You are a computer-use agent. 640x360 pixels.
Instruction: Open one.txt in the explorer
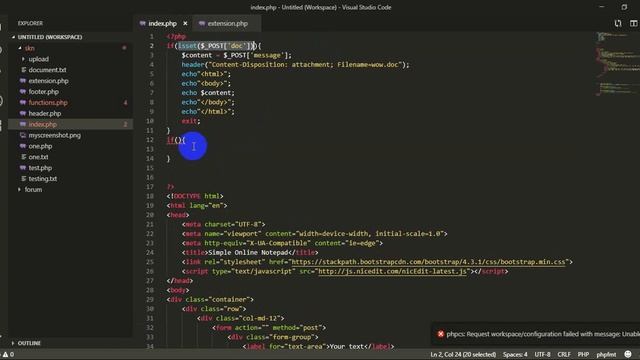38,157
